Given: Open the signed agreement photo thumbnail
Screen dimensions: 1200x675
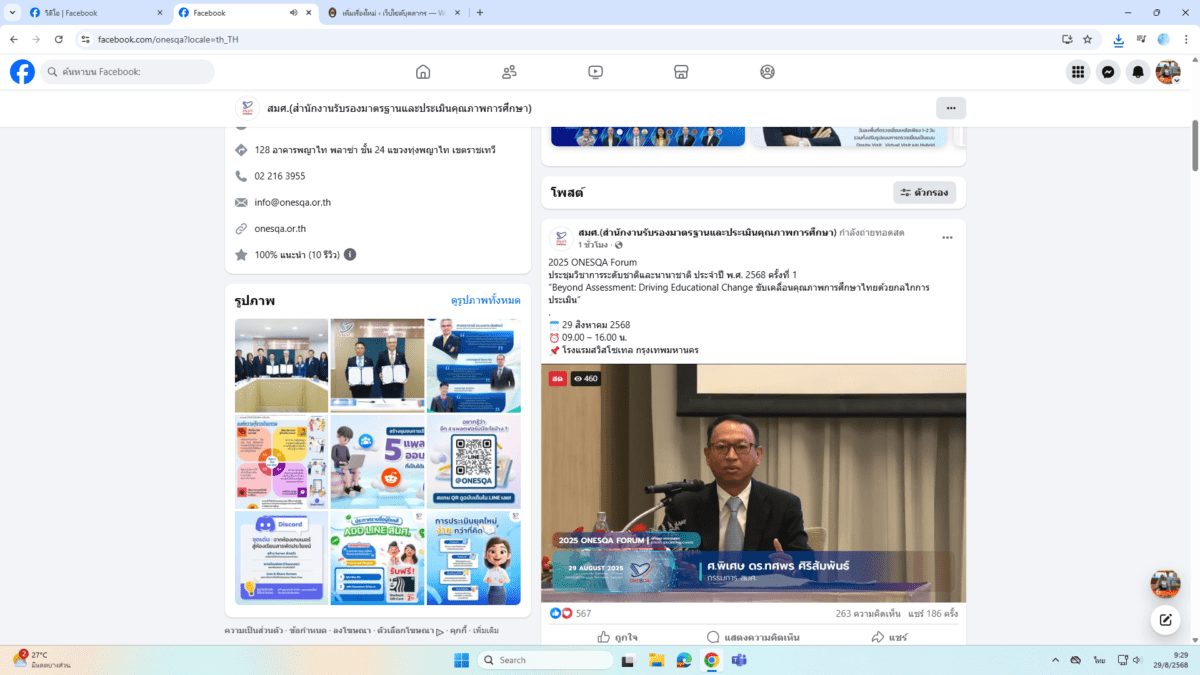Looking at the screenshot, I should click(x=377, y=365).
